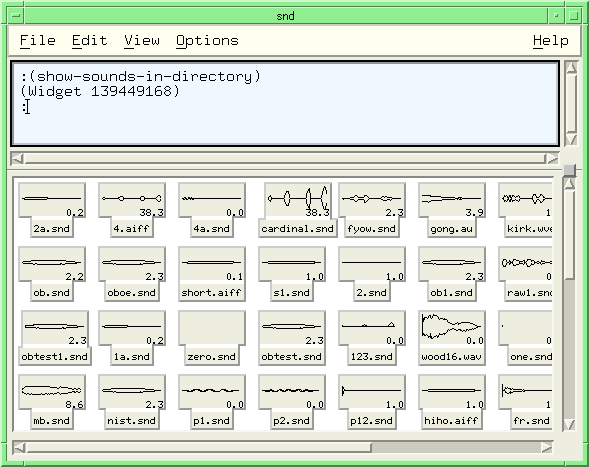Select the 2.snd waveform thumbnail

[x=372, y=264]
